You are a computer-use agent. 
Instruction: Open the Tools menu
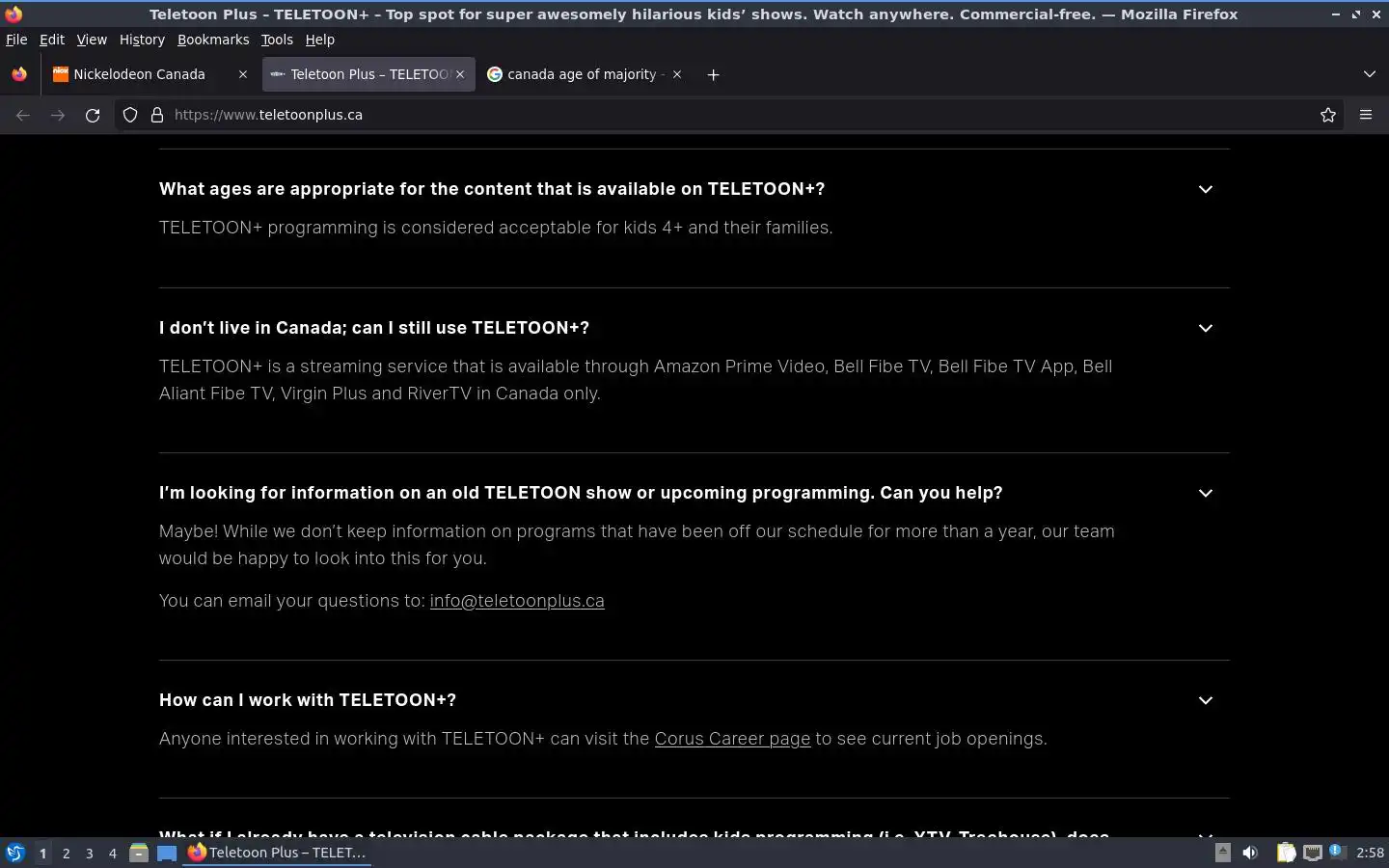point(277,40)
